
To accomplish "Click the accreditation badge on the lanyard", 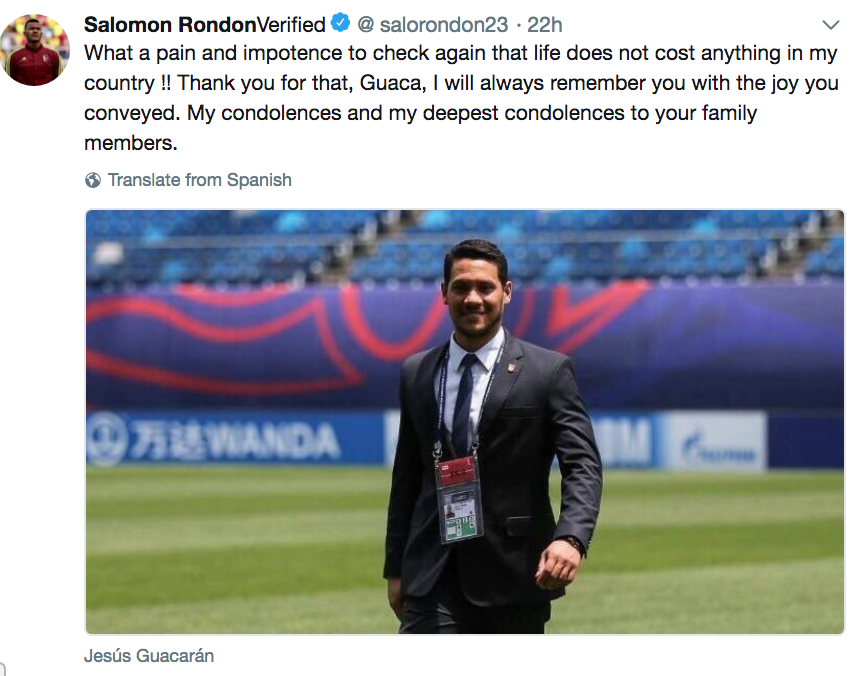I will 459,500.
